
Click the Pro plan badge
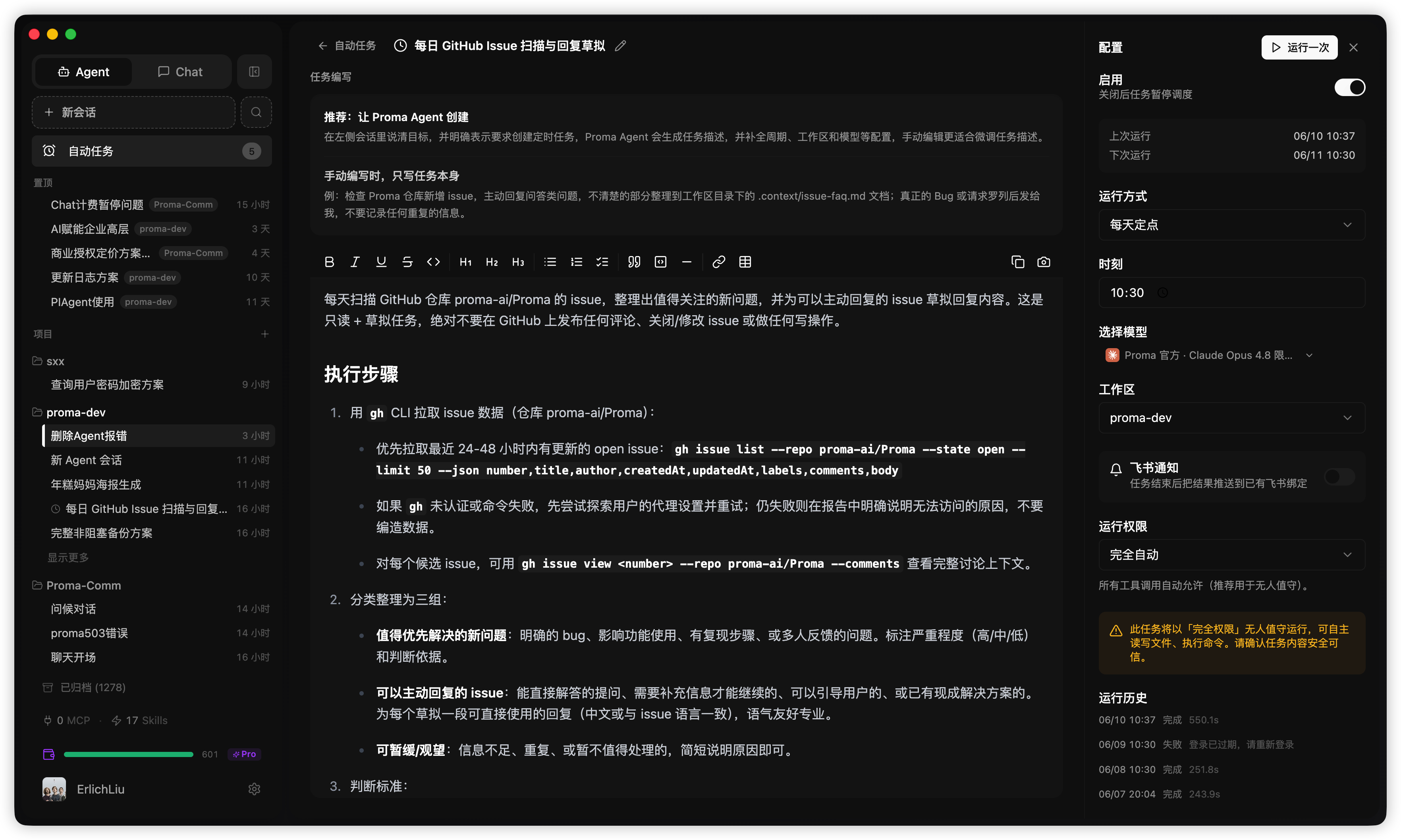click(244, 754)
